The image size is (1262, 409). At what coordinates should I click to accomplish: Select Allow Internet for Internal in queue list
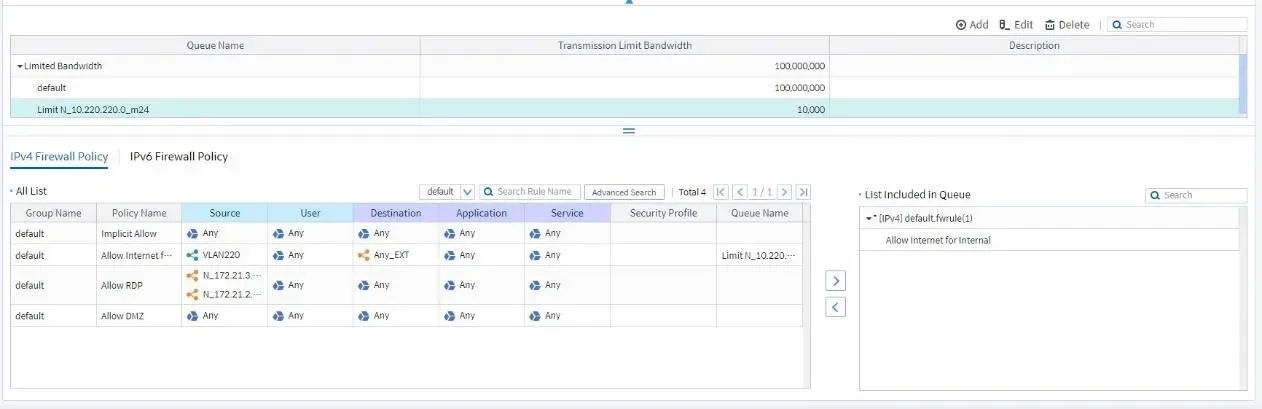coord(938,240)
